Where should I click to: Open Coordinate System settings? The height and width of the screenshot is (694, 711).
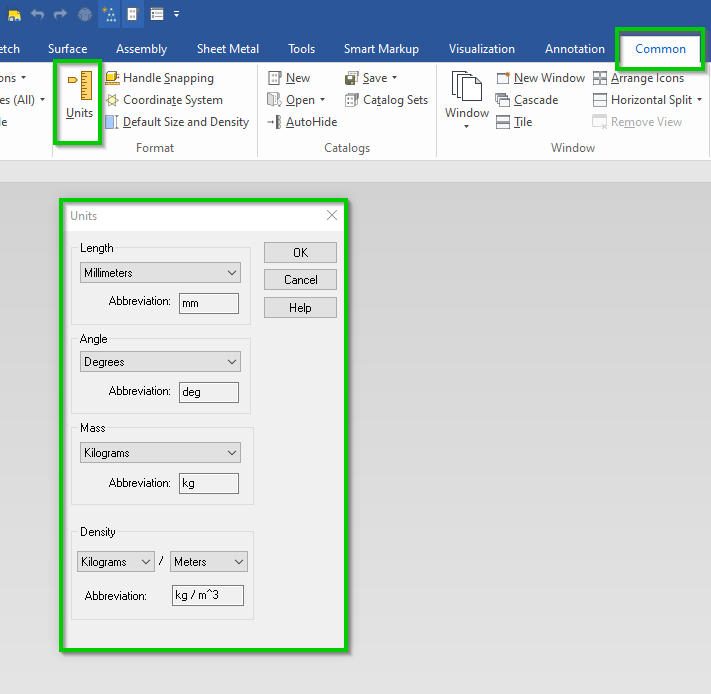tap(164, 100)
